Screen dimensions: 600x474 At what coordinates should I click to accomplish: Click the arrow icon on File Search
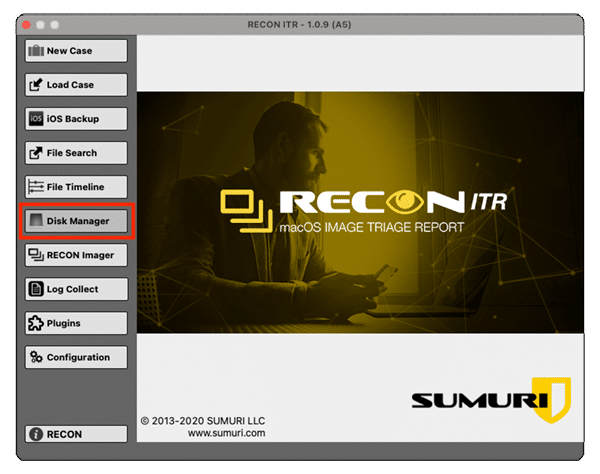36,153
